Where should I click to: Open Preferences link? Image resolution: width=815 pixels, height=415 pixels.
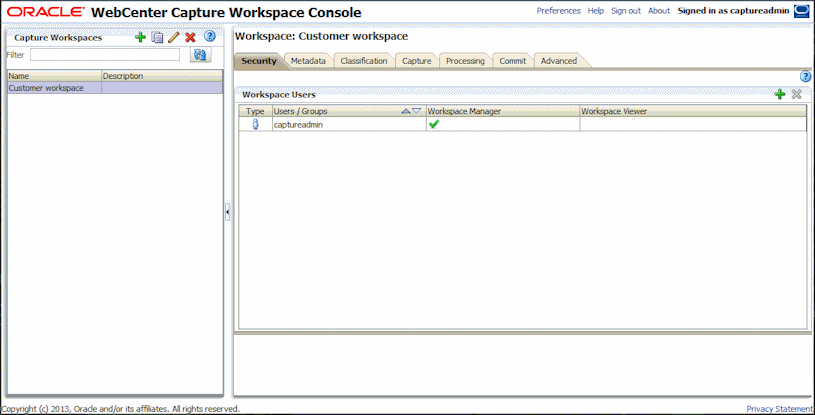(x=558, y=11)
